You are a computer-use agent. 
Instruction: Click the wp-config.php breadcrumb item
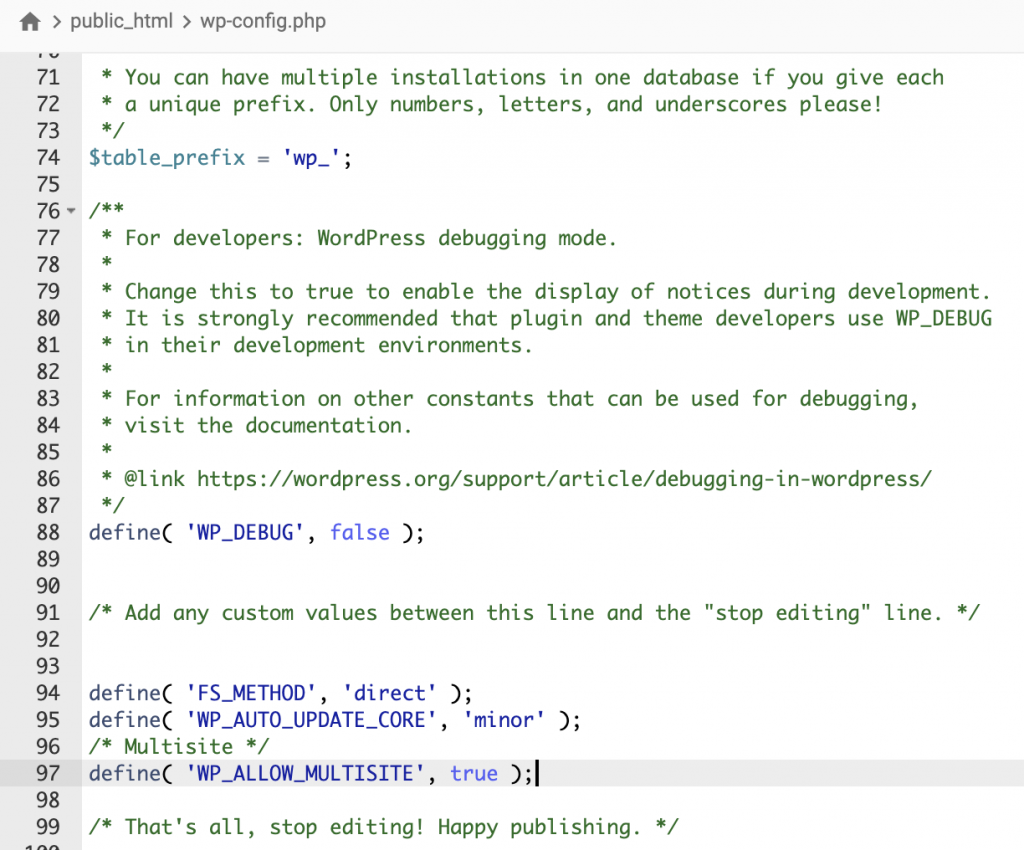point(261,21)
